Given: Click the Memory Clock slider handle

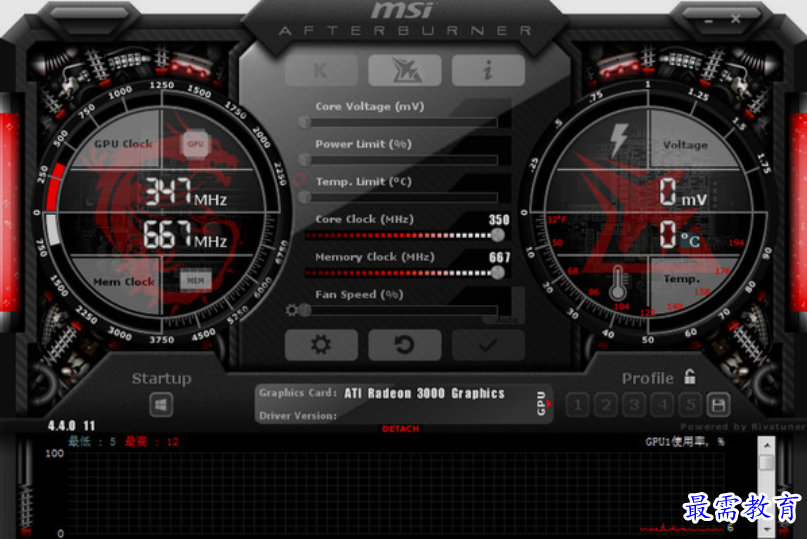Looking at the screenshot, I should tap(498, 273).
